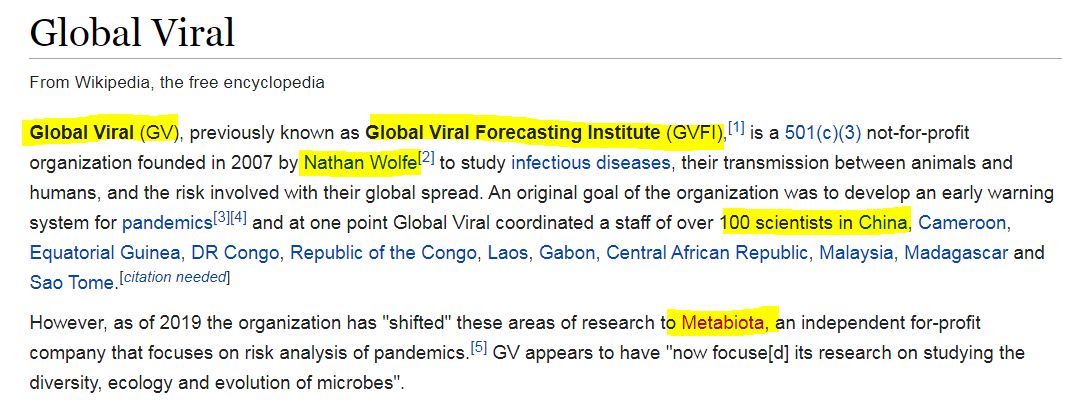Click the Malaysia link
The height and width of the screenshot is (409, 1070).
point(855,252)
